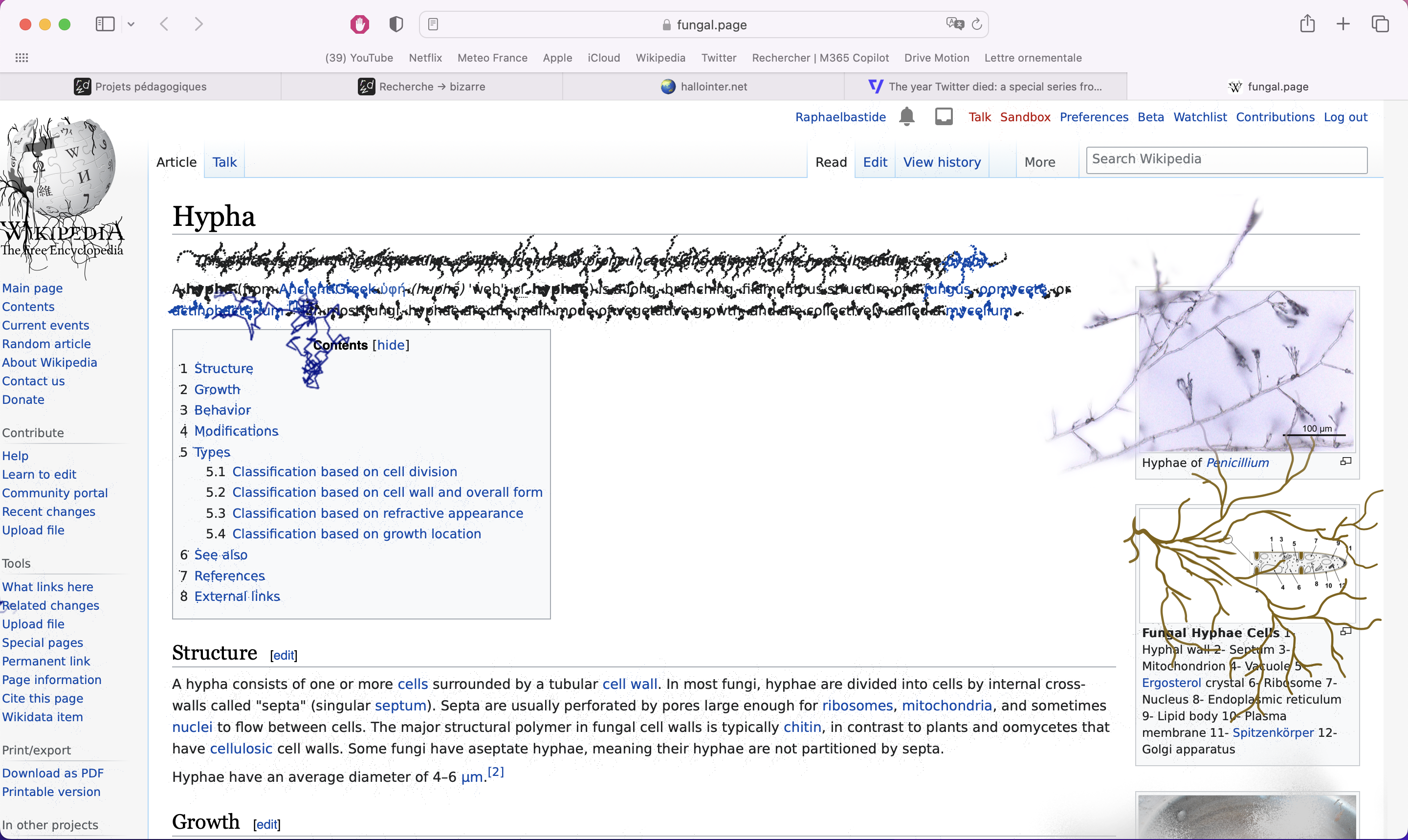Click the translate icon in address bar
1408x840 pixels.
[x=954, y=24]
